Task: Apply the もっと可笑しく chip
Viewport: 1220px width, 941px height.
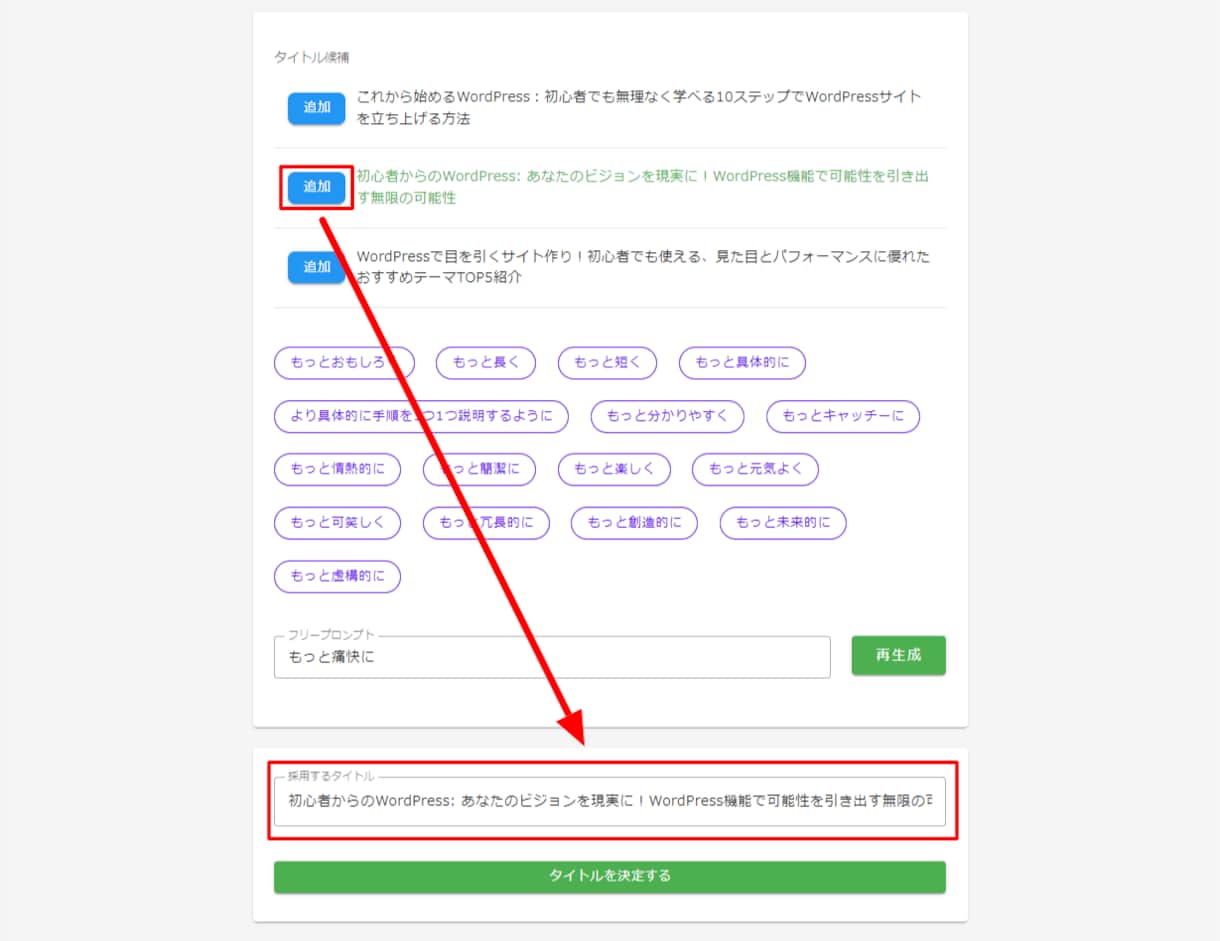Action: pyautogui.click(x=337, y=523)
